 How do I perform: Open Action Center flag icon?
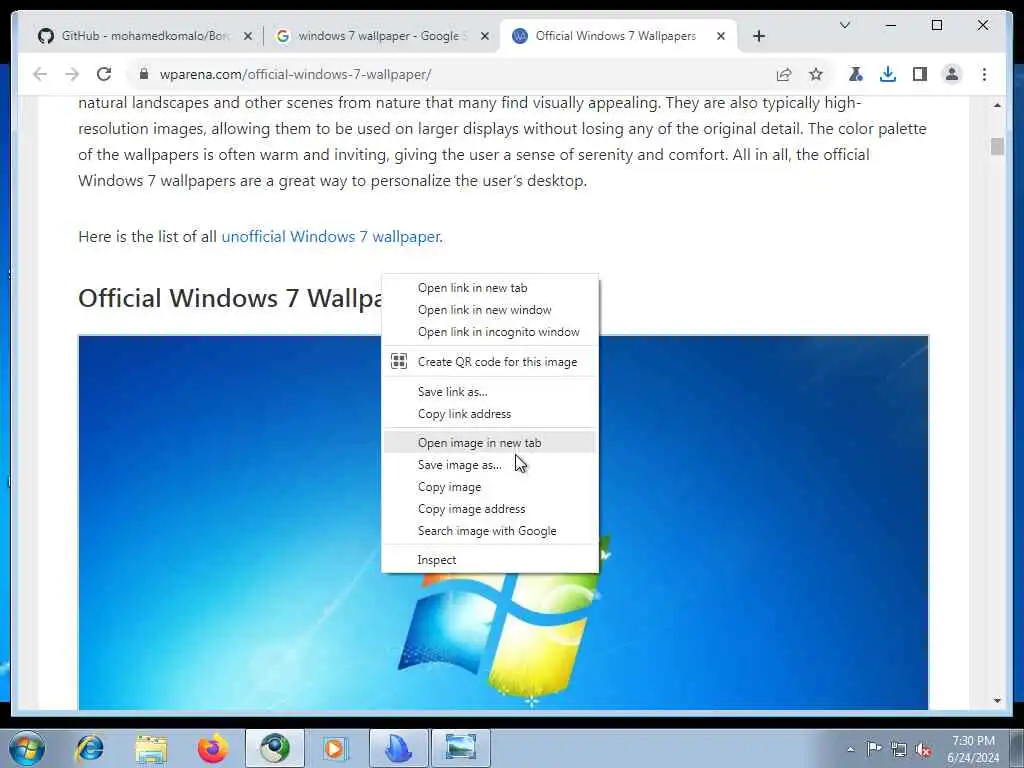pos(874,748)
